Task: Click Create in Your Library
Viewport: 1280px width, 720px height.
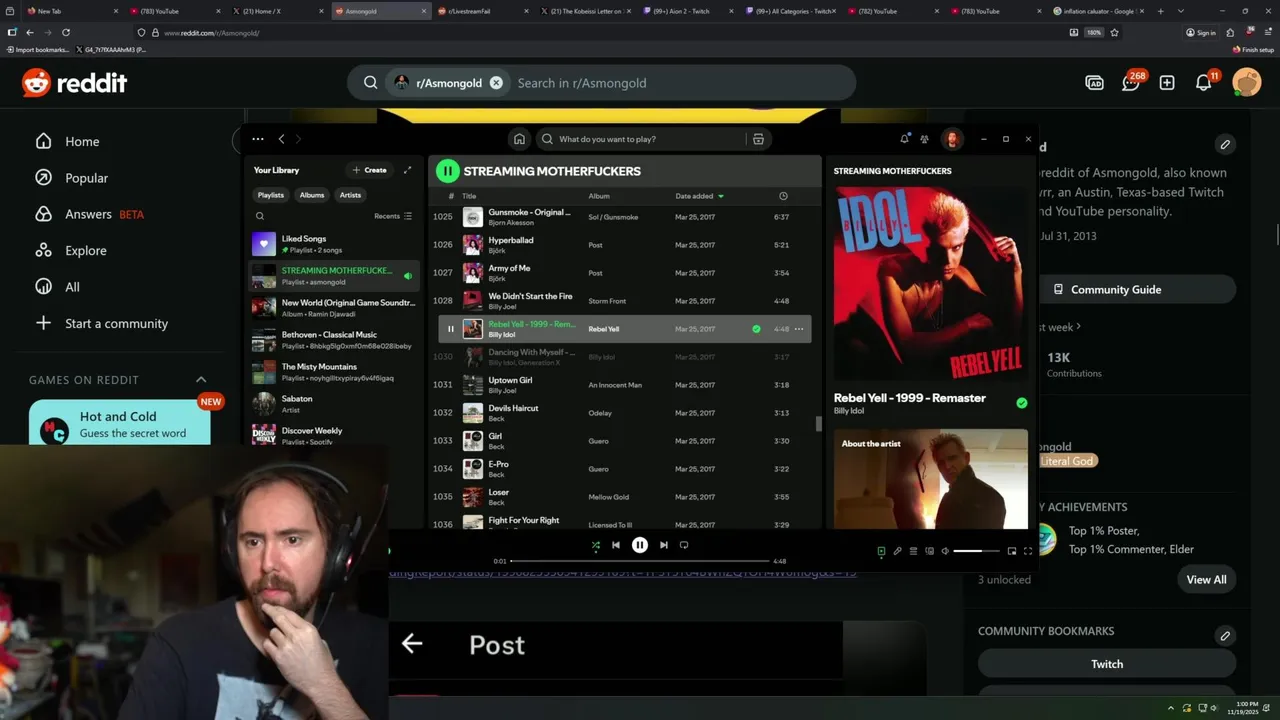Action: tap(369, 170)
